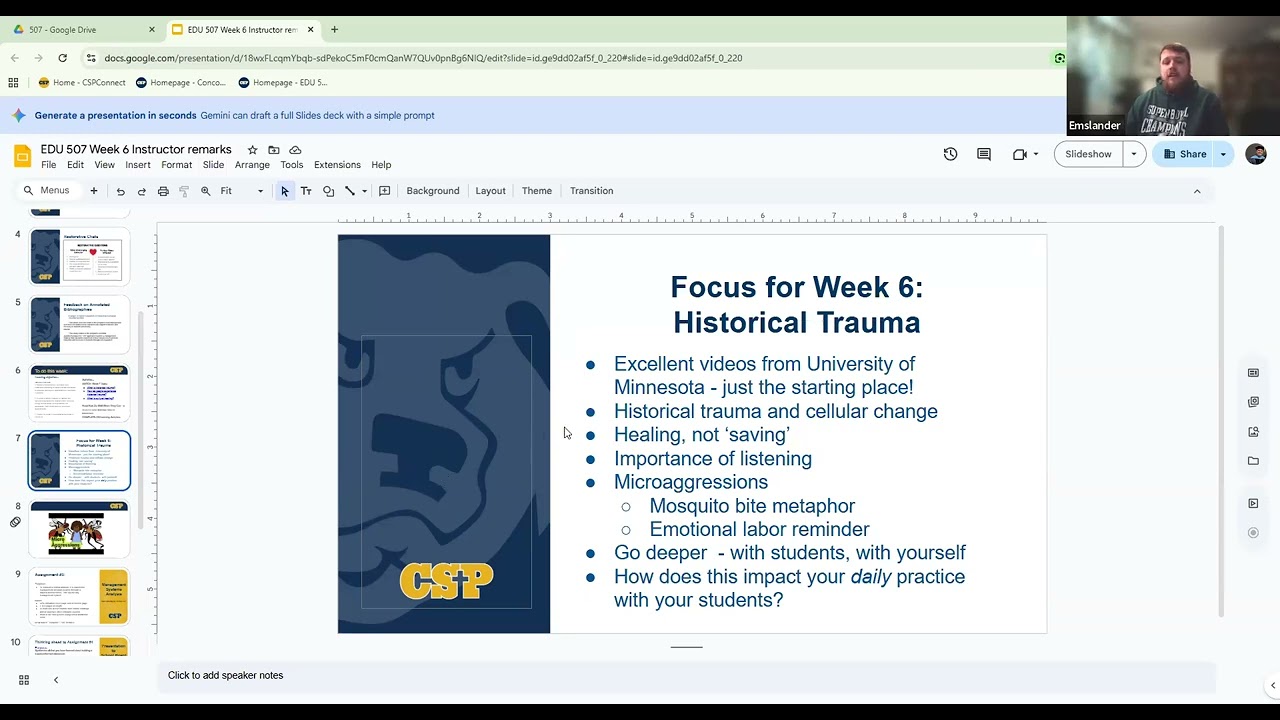Click the speaker notes field
This screenshot has width=1280, height=720.
(686, 676)
